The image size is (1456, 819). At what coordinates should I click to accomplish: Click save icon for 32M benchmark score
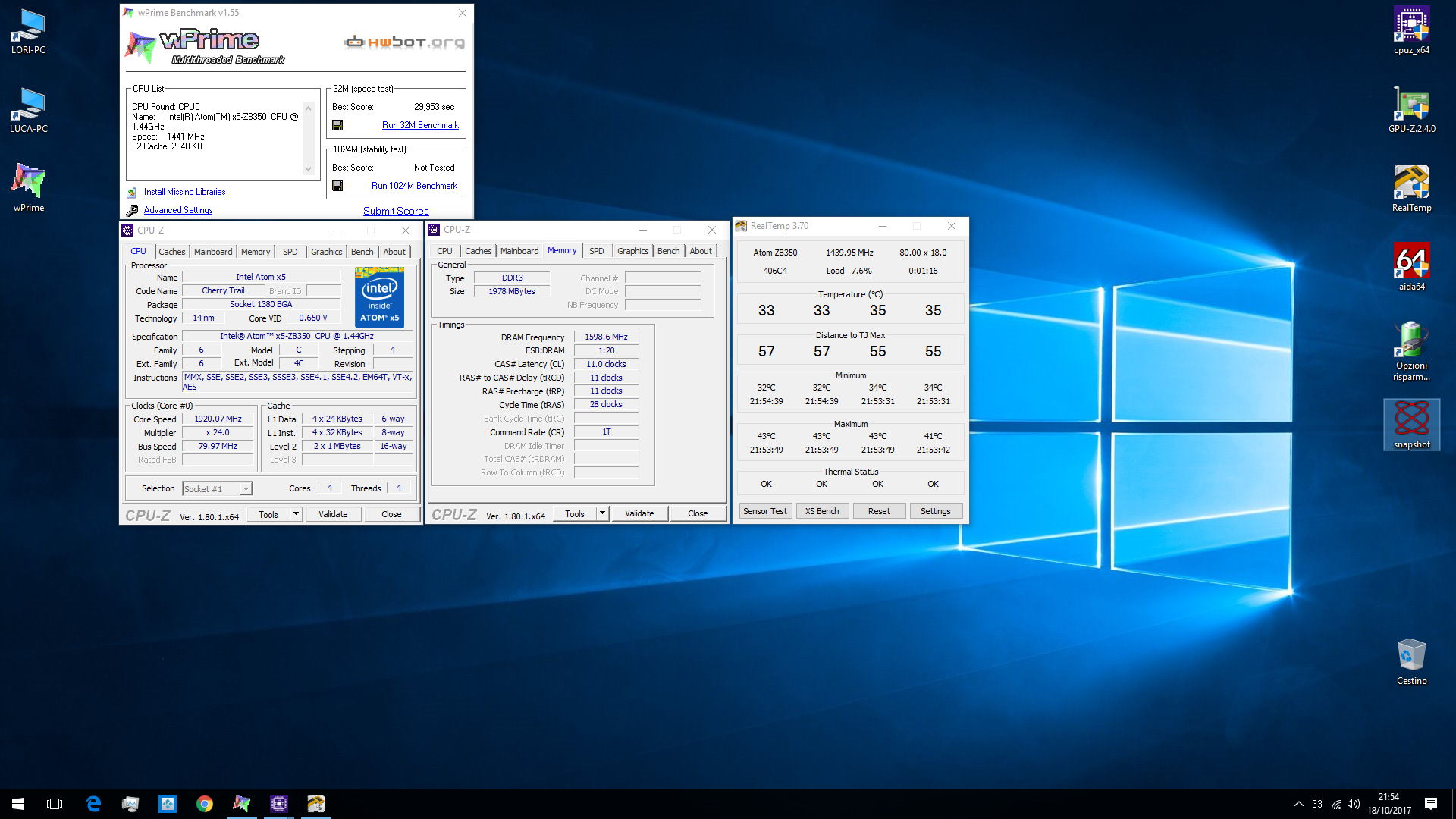point(337,125)
